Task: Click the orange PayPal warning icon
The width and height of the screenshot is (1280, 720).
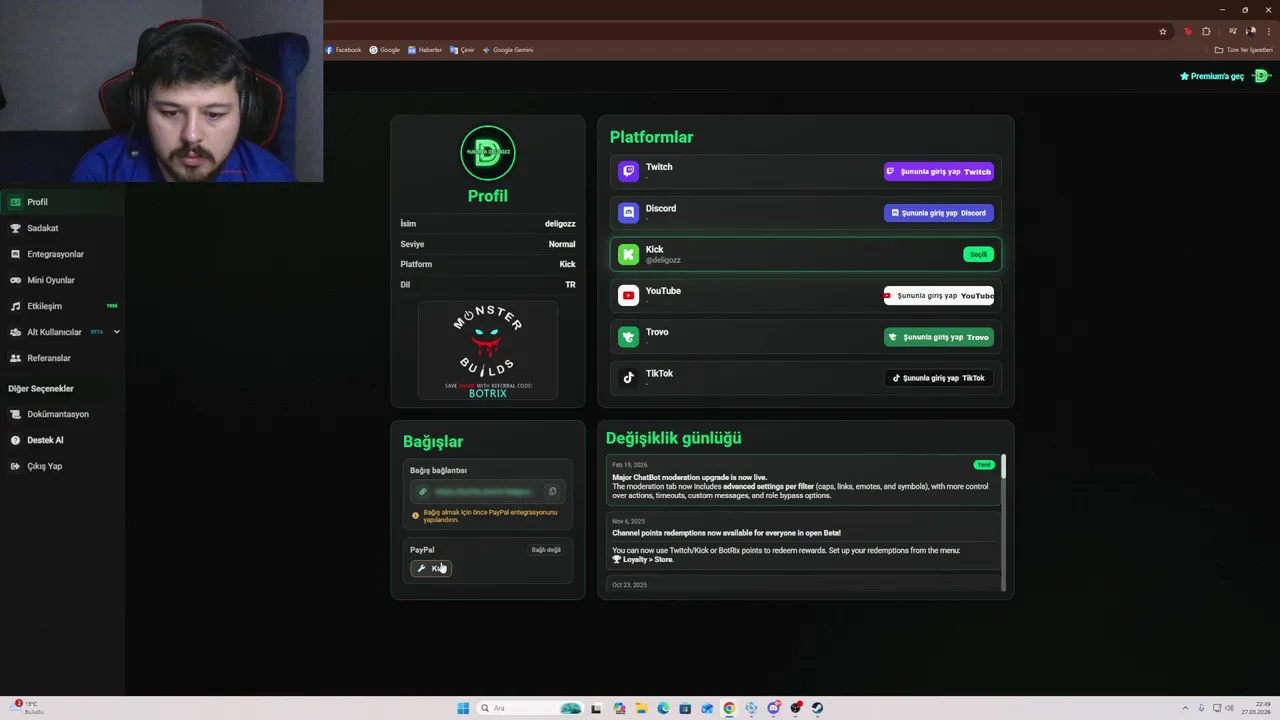Action: coord(416,516)
